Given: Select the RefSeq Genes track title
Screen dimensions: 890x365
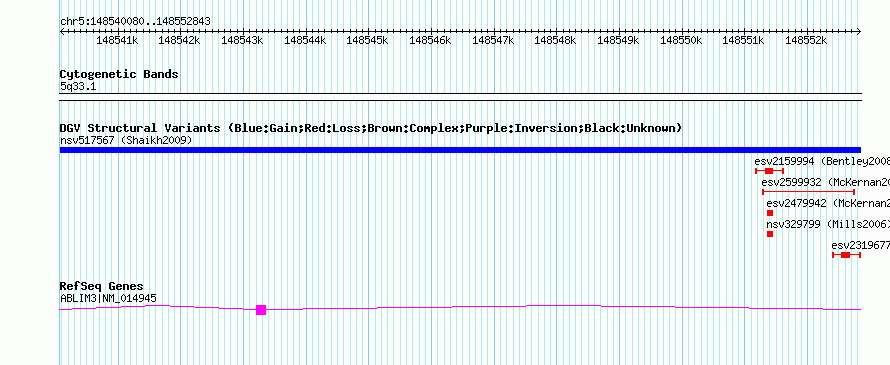Looking at the screenshot, I should click(x=102, y=286).
